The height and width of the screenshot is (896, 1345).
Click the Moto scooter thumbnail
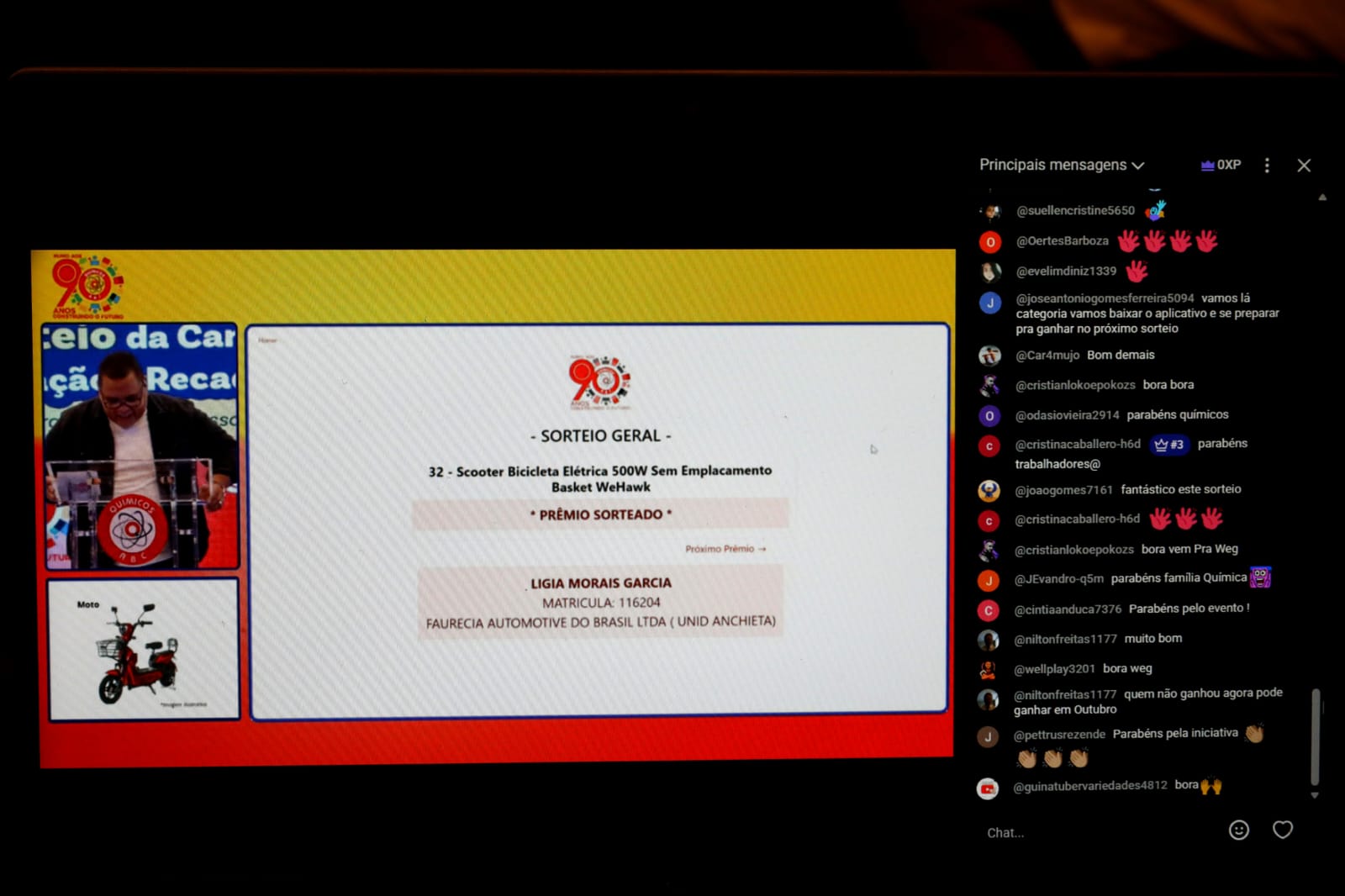(x=143, y=650)
